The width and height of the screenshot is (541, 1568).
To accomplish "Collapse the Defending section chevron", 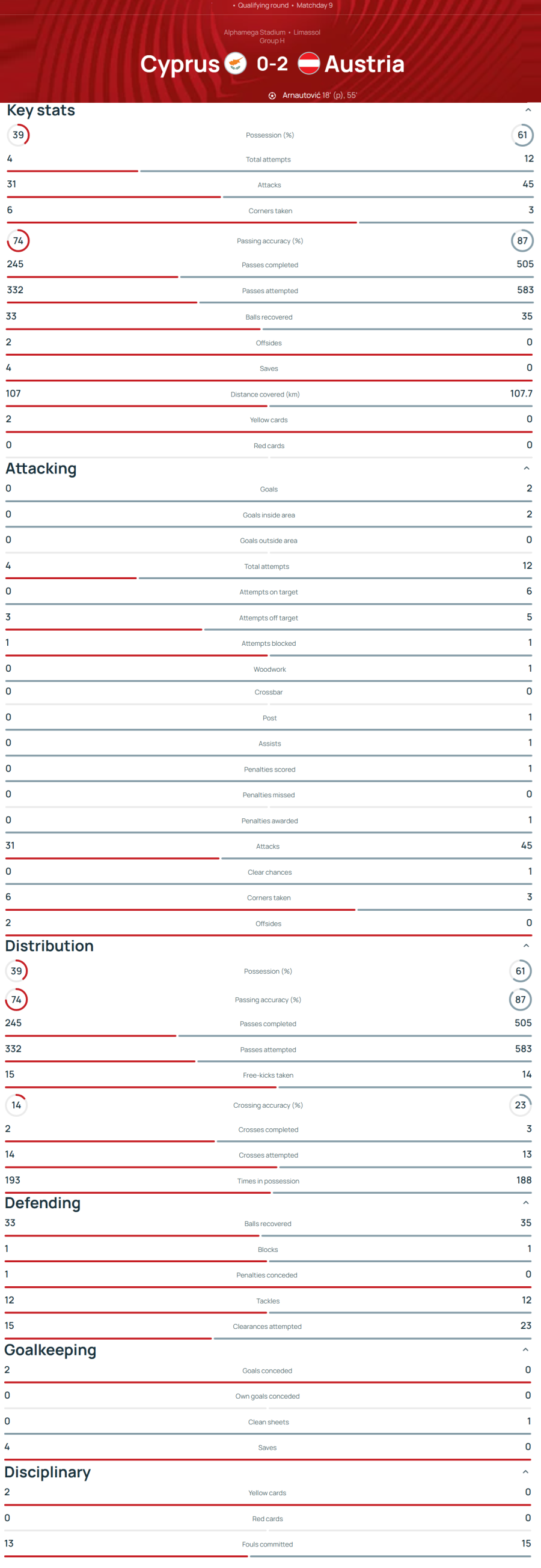I will click(526, 1203).
